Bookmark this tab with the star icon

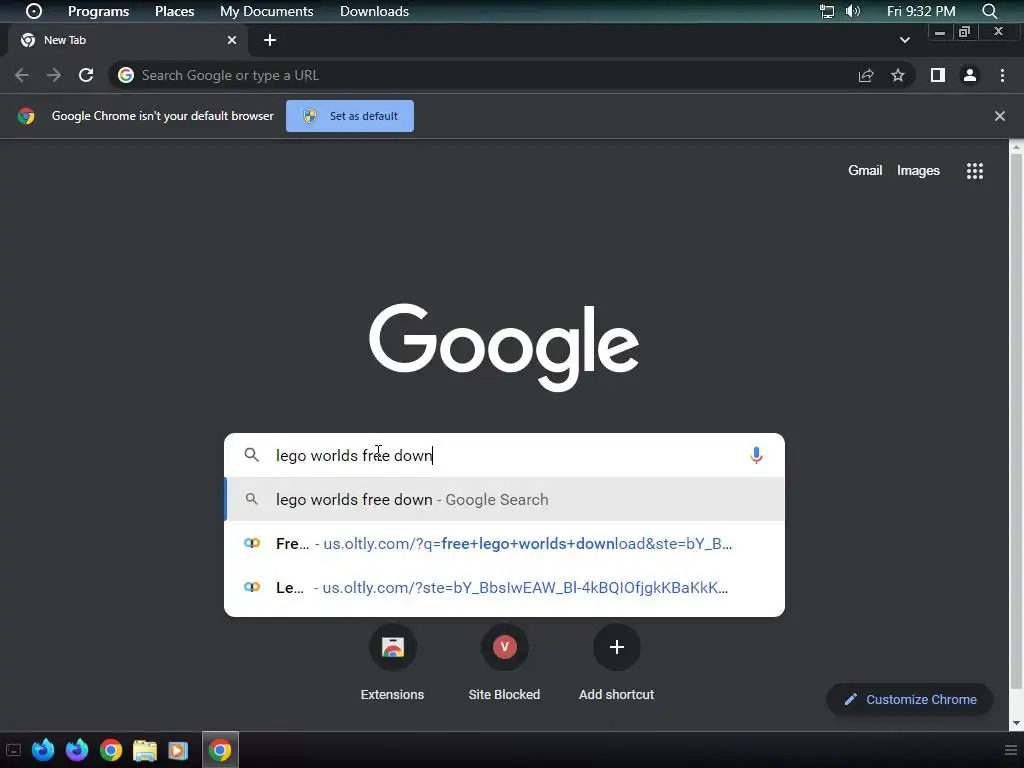click(x=898, y=75)
